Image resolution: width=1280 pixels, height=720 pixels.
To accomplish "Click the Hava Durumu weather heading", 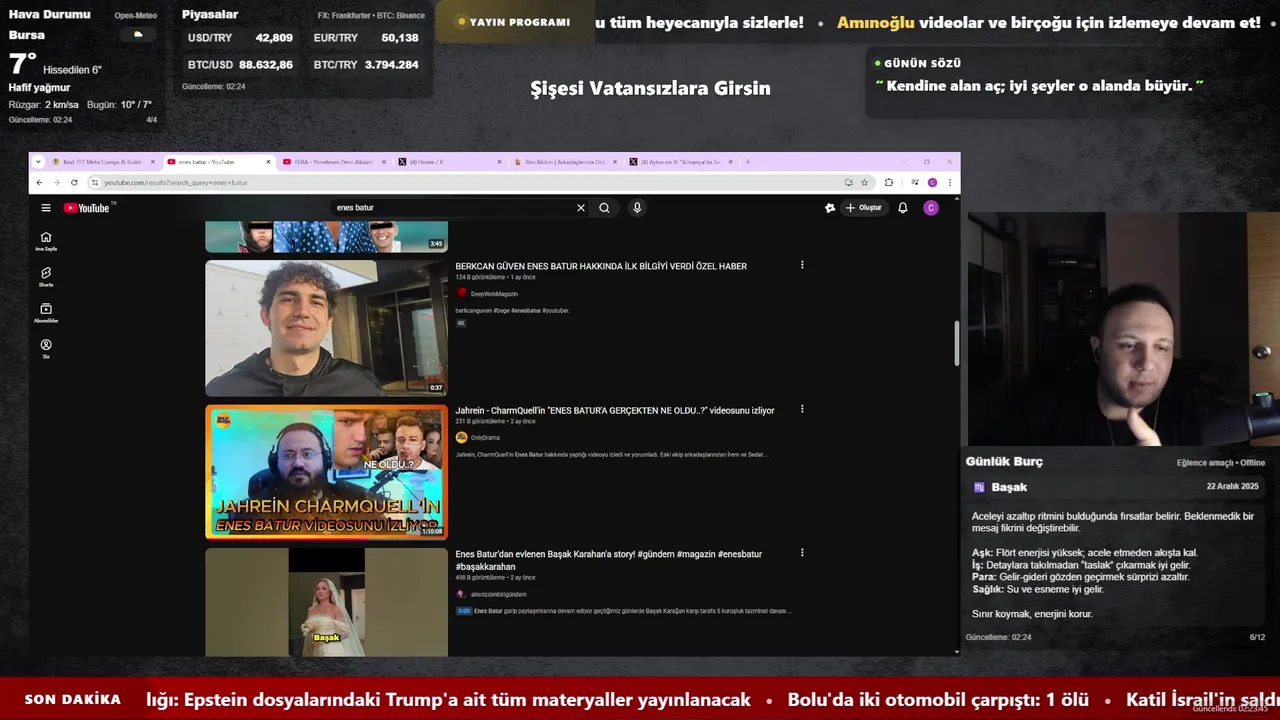I will 50,14.
